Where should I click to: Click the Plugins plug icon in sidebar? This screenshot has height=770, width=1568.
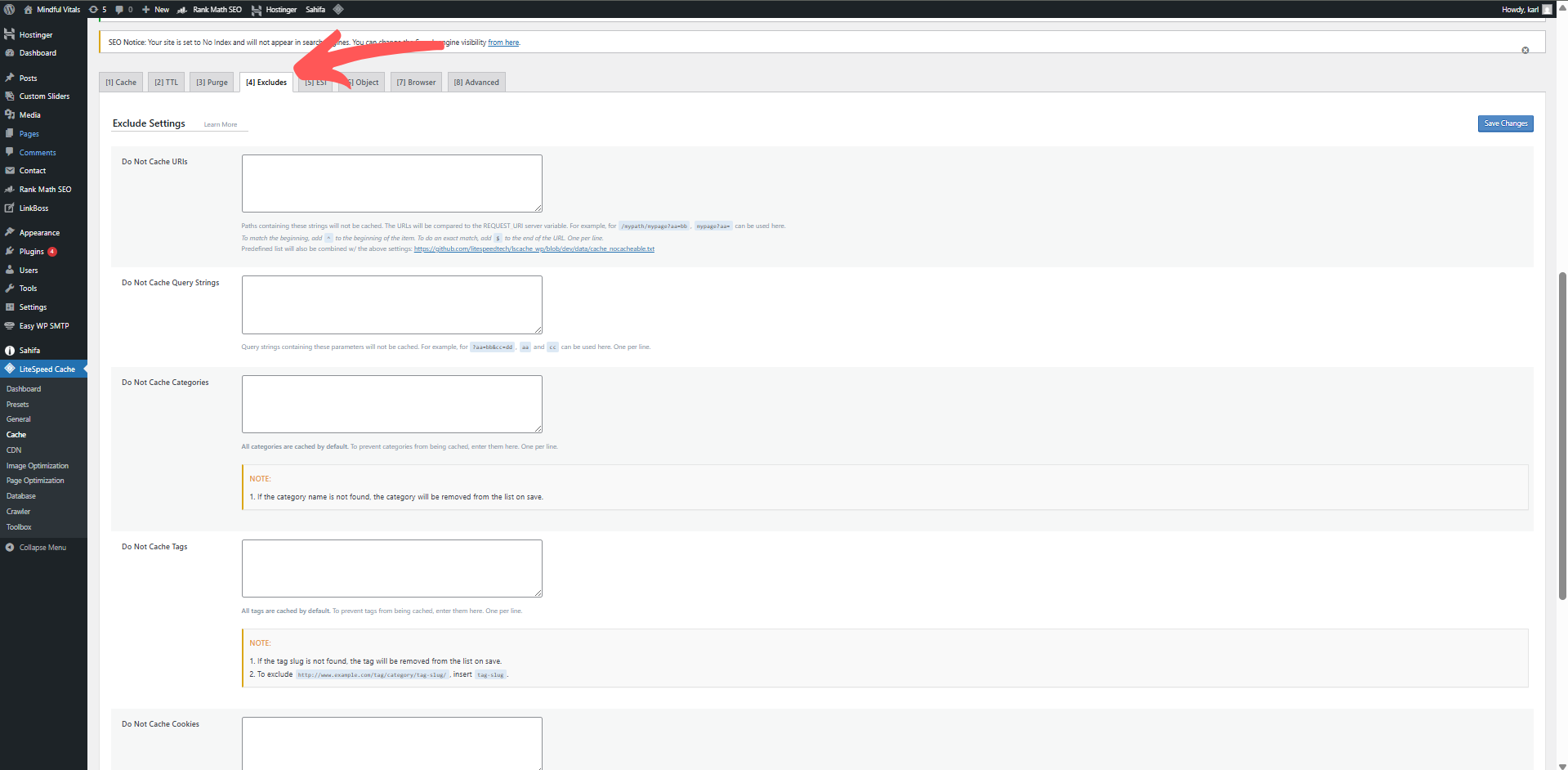pyautogui.click(x=10, y=251)
